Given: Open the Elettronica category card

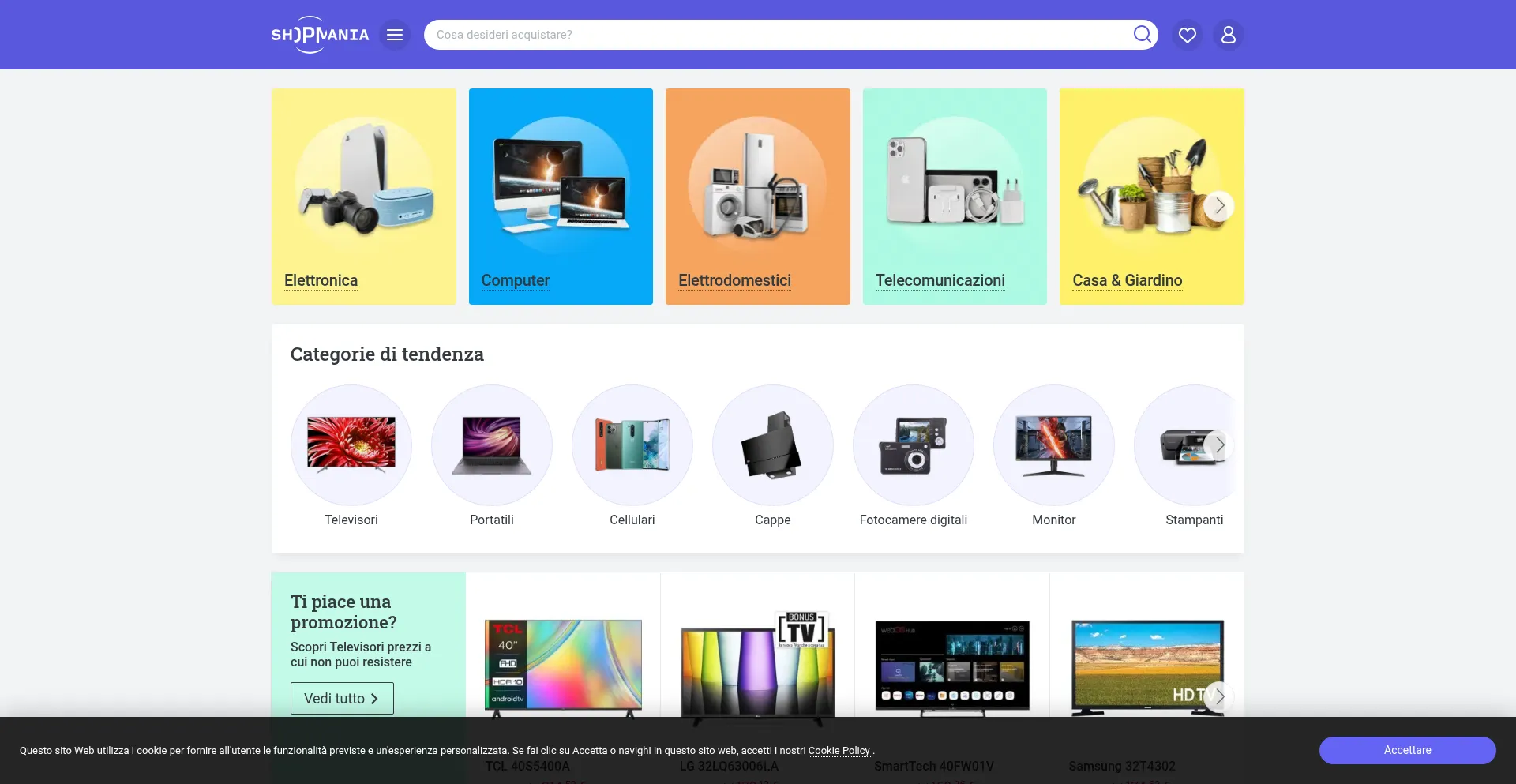Looking at the screenshot, I should (363, 197).
